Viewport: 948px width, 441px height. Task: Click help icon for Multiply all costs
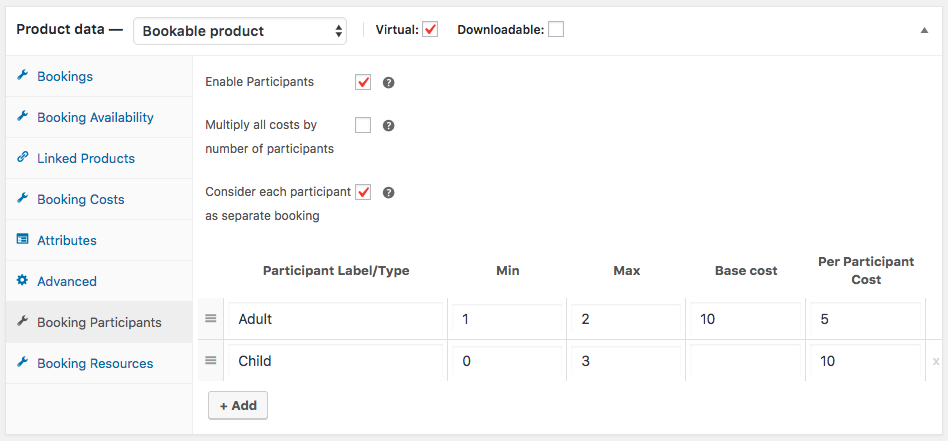click(x=389, y=126)
